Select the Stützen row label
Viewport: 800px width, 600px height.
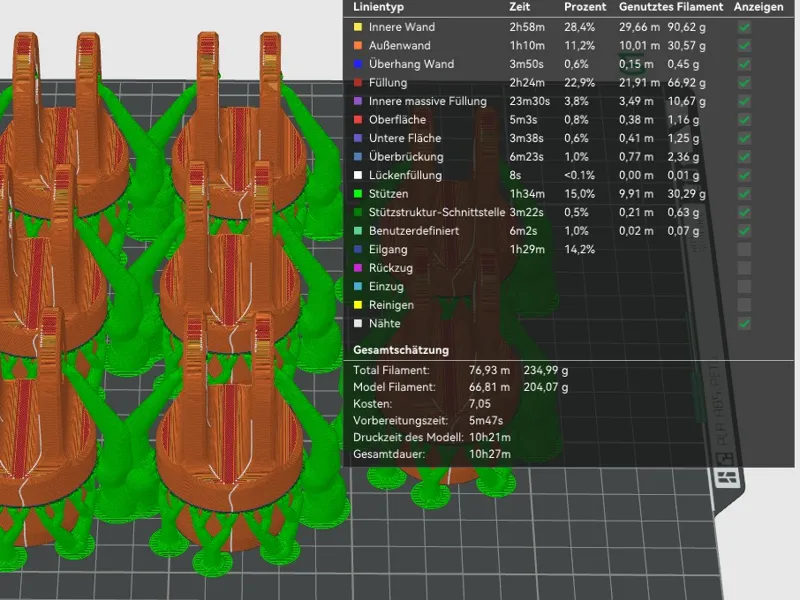(x=388, y=194)
